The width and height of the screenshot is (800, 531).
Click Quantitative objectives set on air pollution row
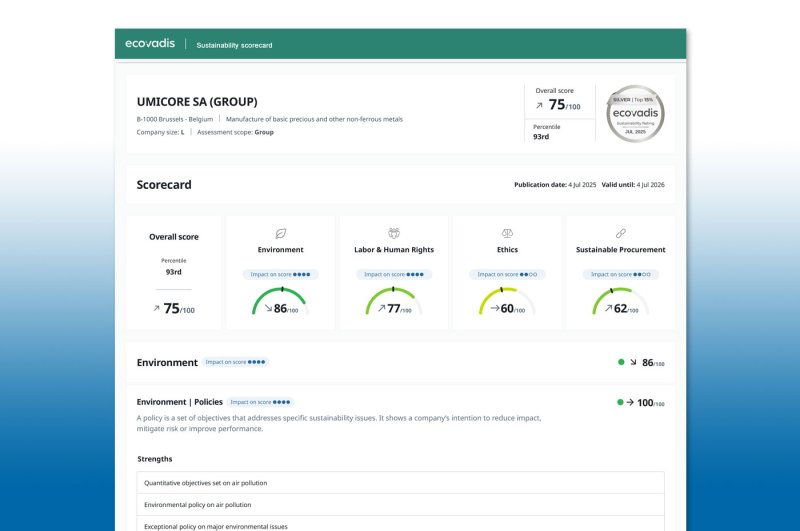(x=401, y=483)
